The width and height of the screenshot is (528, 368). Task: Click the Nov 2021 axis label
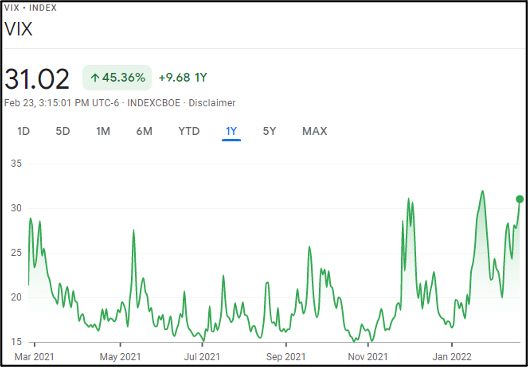368,357
